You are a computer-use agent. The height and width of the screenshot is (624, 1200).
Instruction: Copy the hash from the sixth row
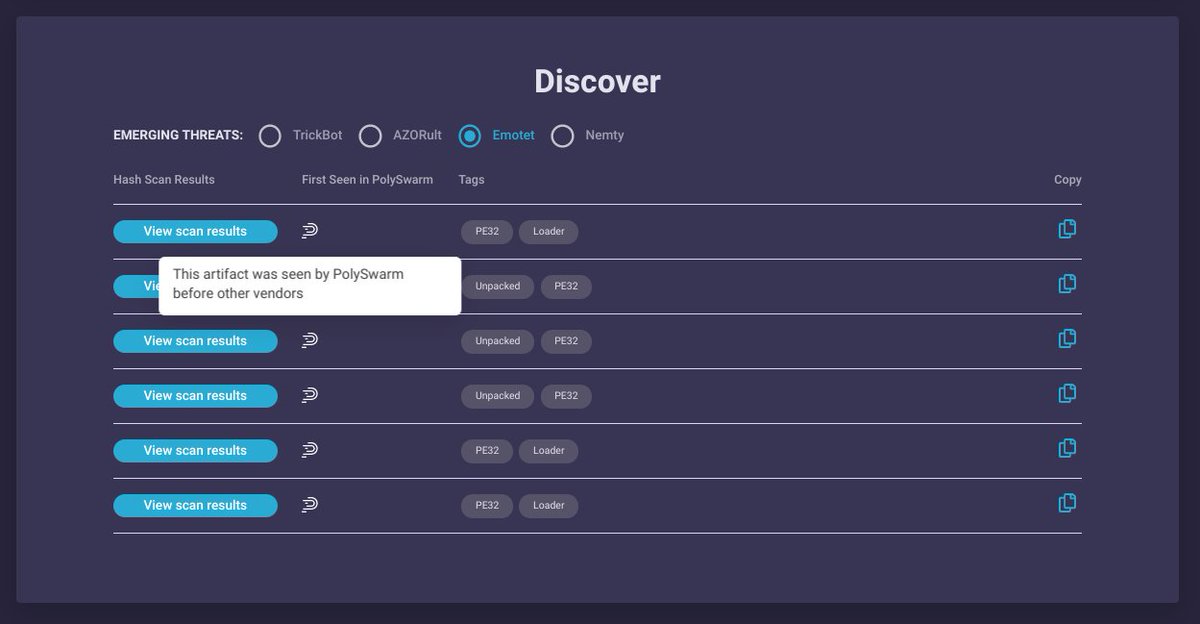click(x=1067, y=503)
